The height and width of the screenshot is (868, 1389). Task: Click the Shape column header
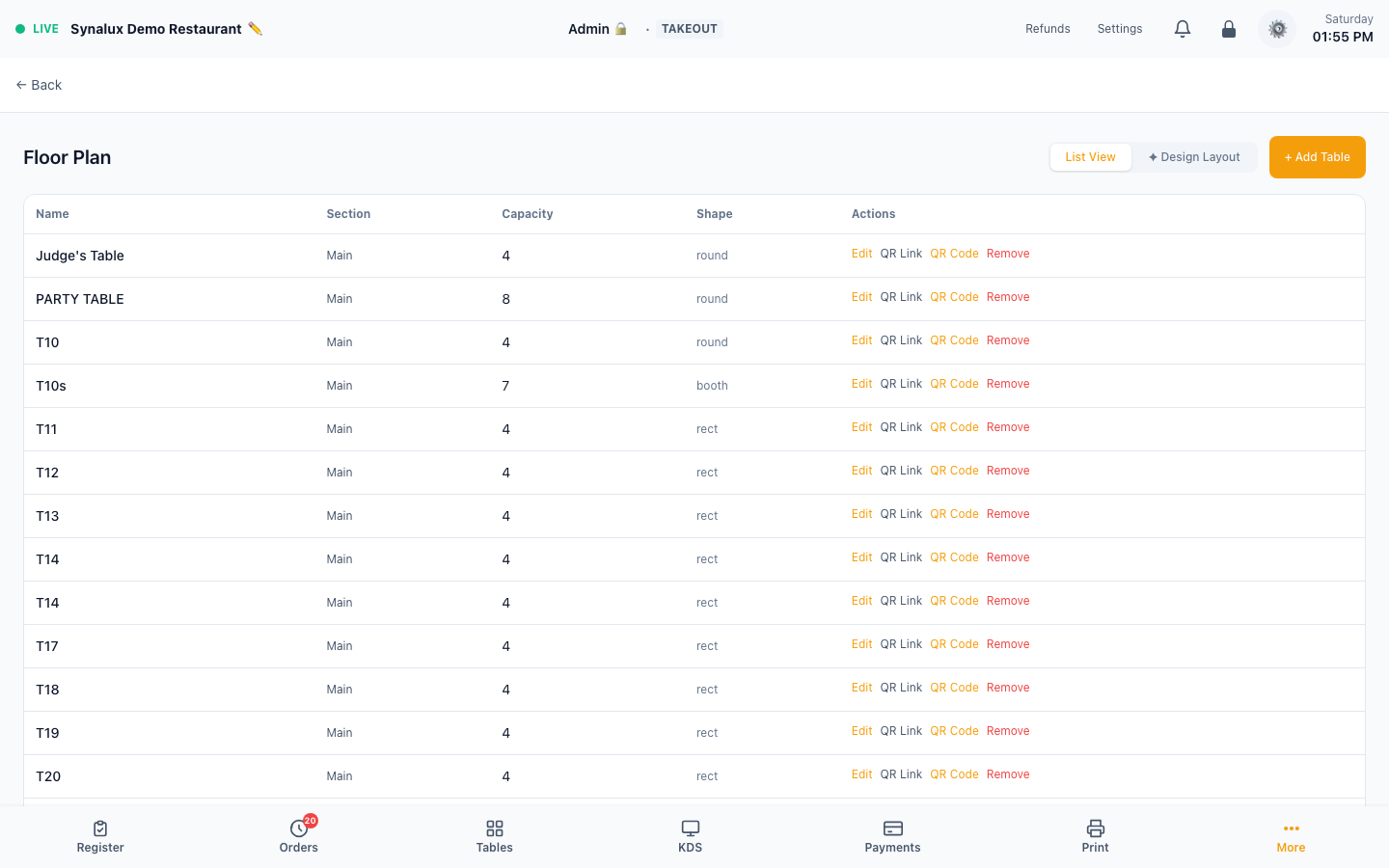pyautogui.click(x=715, y=214)
